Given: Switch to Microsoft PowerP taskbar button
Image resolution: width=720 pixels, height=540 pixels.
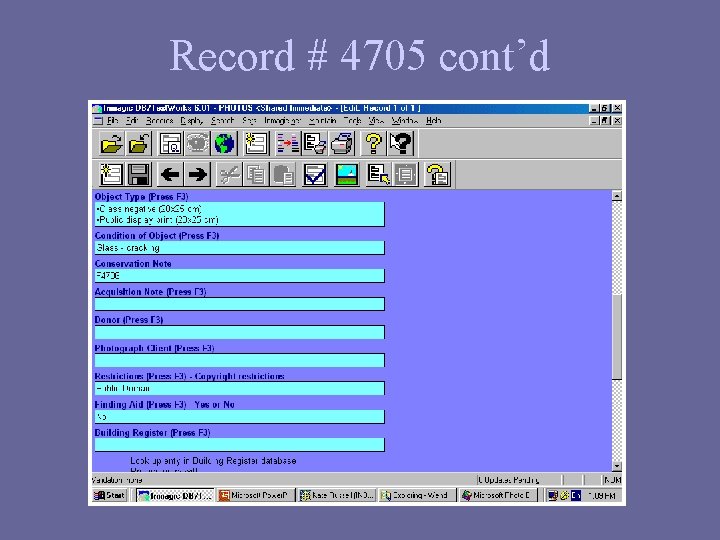Looking at the screenshot, I should 255,495.
